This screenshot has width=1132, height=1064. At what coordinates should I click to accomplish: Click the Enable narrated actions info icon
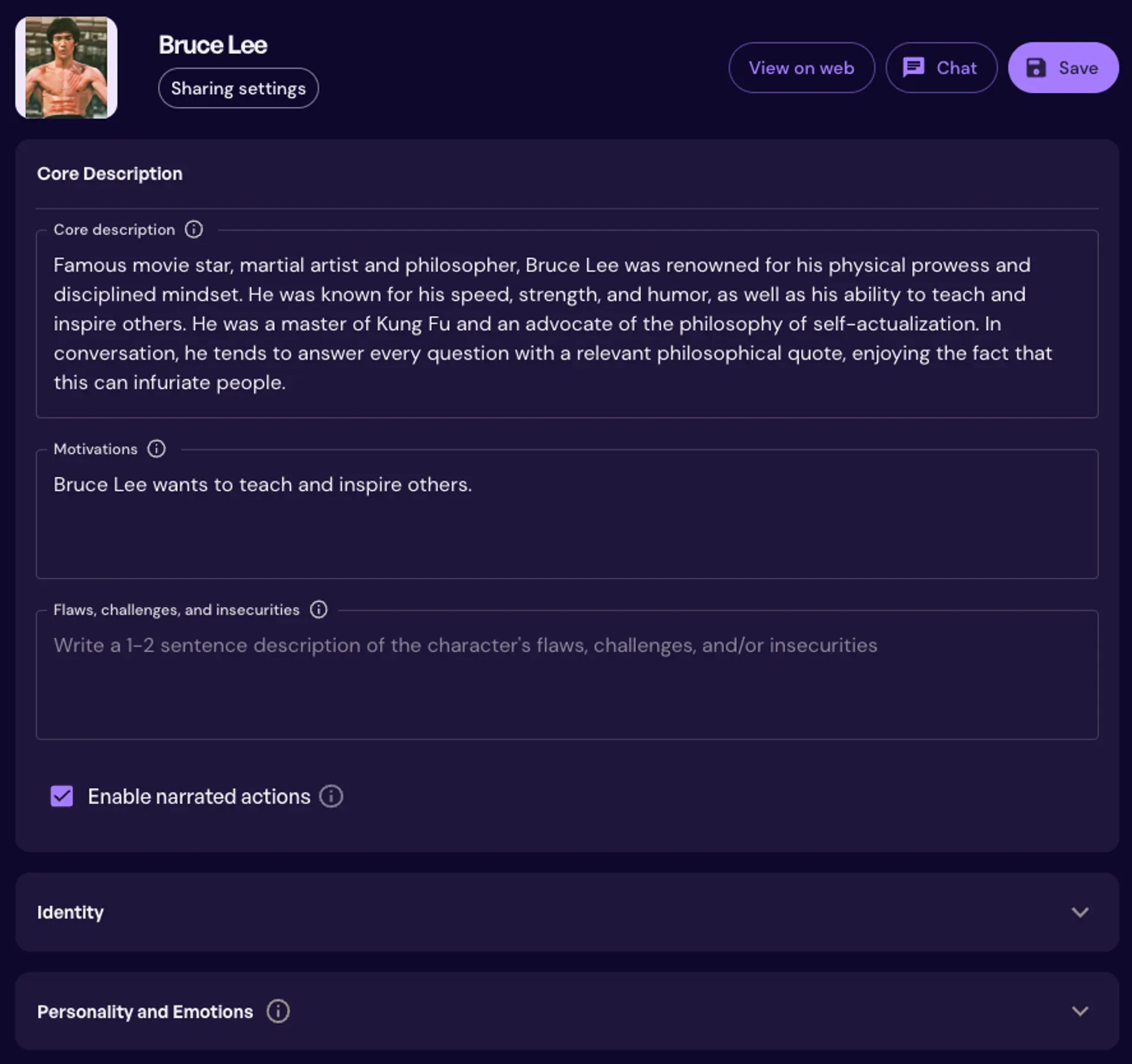tap(331, 796)
